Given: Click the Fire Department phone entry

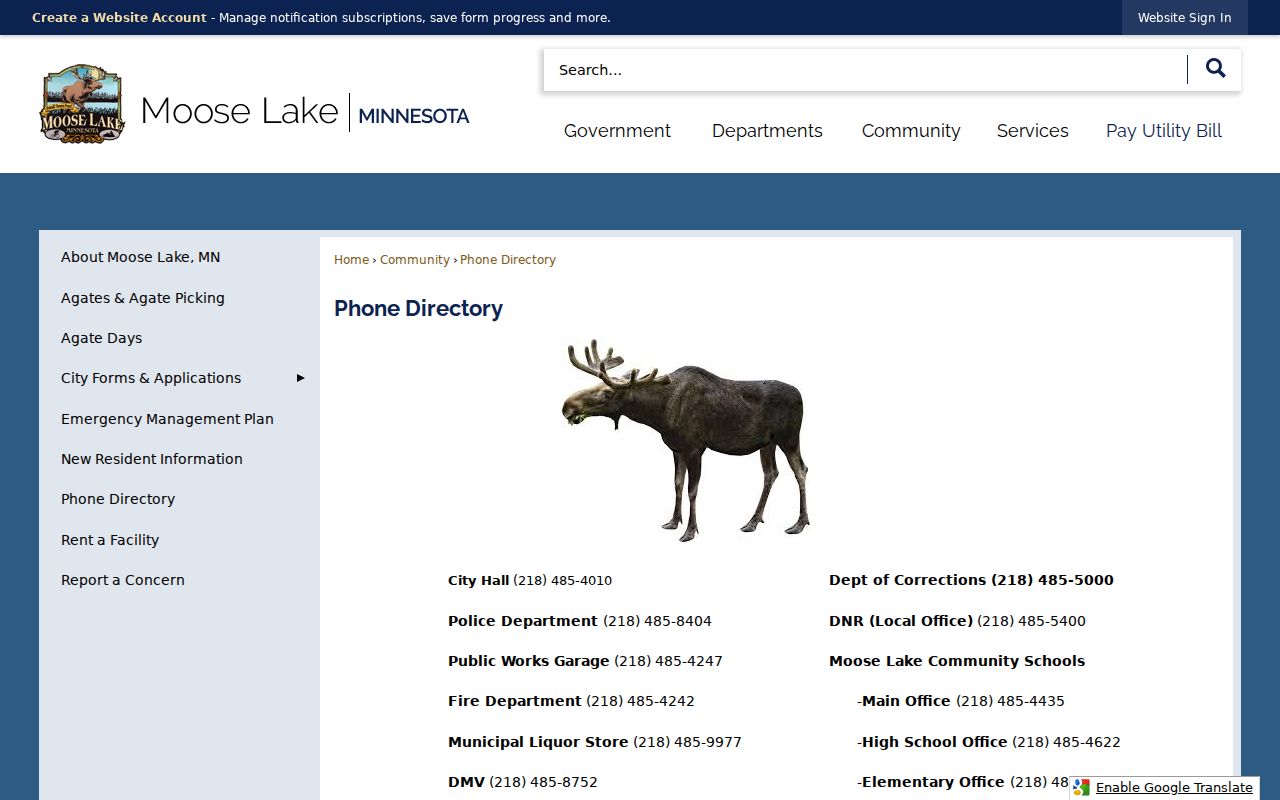Looking at the screenshot, I should pyautogui.click(x=571, y=701).
